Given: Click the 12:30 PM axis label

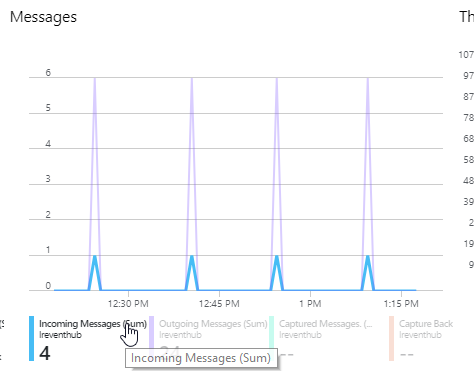Looking at the screenshot, I should coord(128,304).
